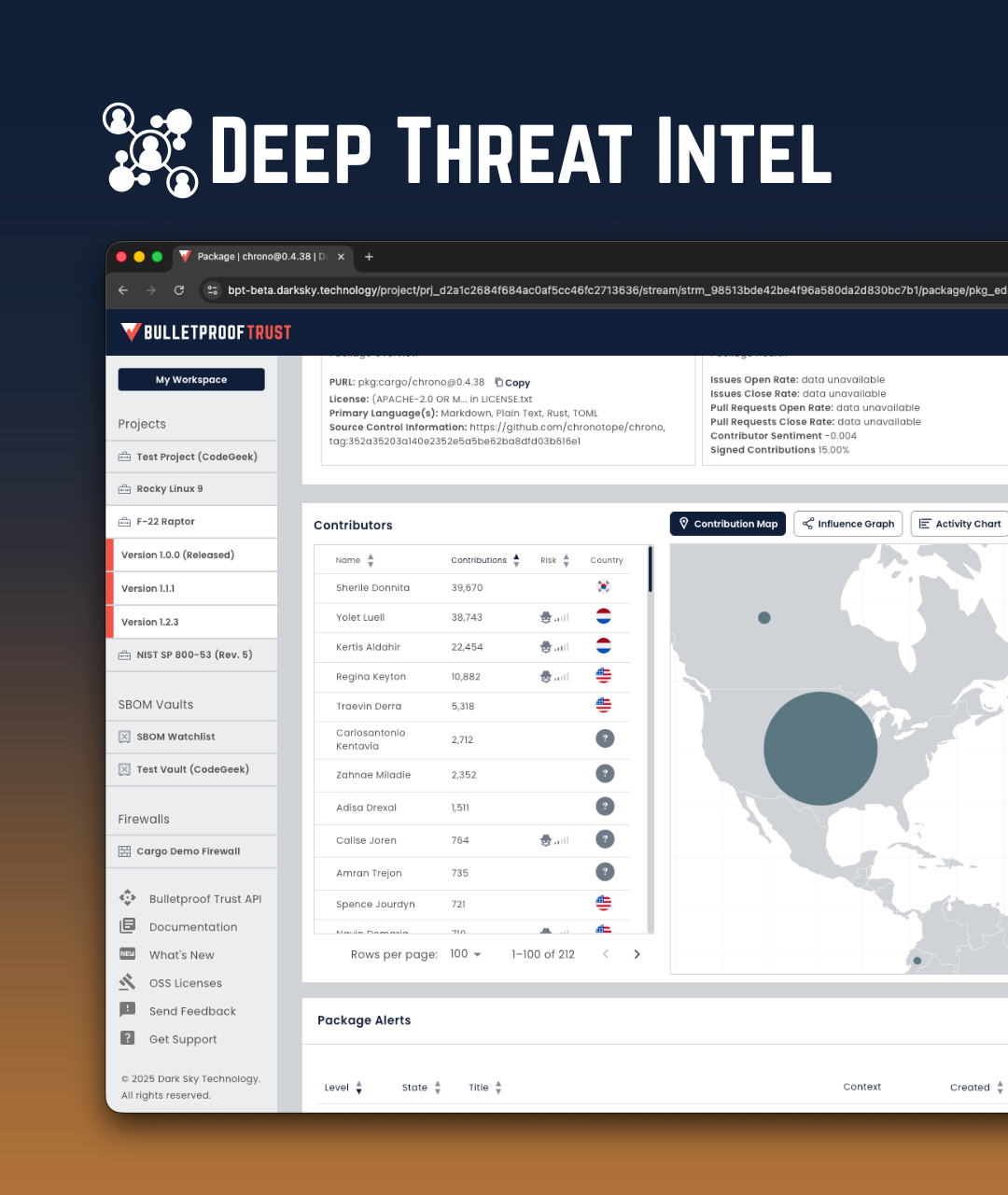The height and width of the screenshot is (1195, 1008).
Task: Click US flag for Spence Jourdyn
Action: (604, 903)
